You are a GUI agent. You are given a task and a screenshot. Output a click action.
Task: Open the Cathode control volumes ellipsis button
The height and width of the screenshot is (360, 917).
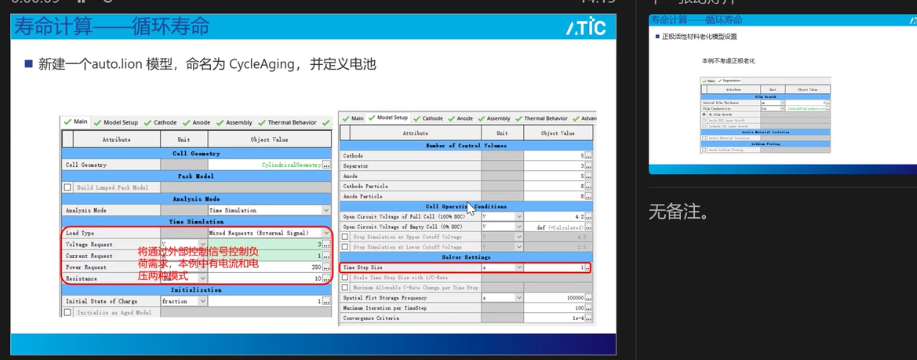(588, 156)
